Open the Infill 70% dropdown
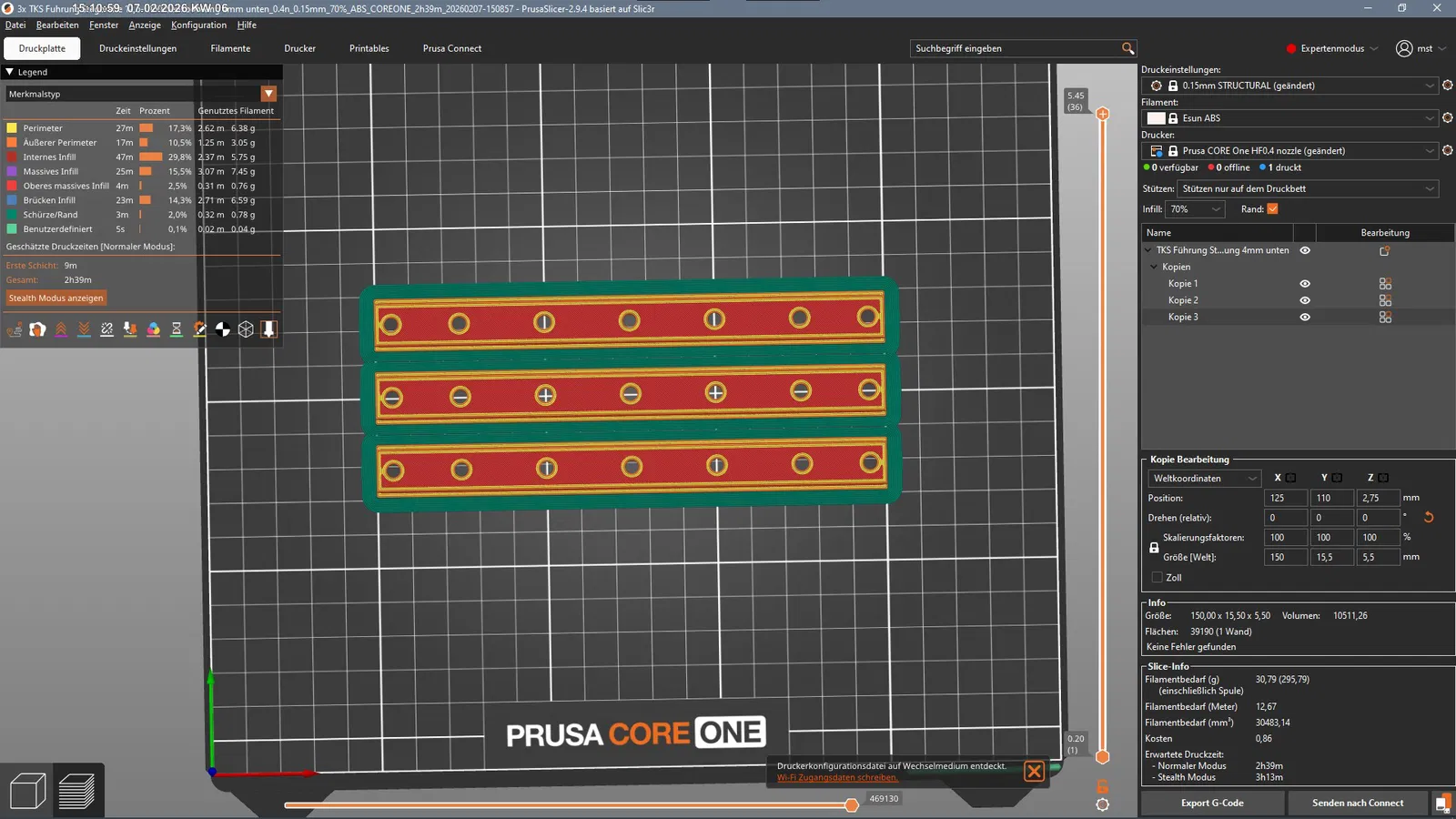 tap(1196, 209)
